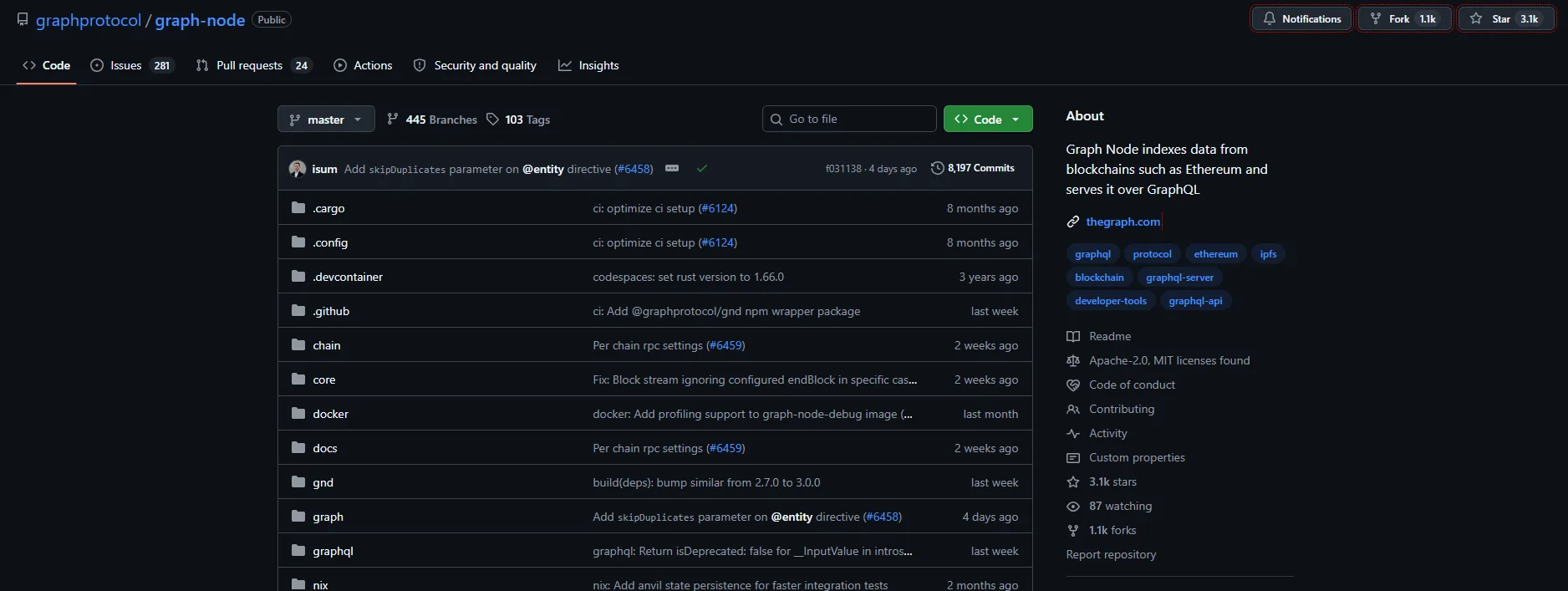Click the Notifications bell button
The height and width of the screenshot is (591, 1568).
point(1301,19)
